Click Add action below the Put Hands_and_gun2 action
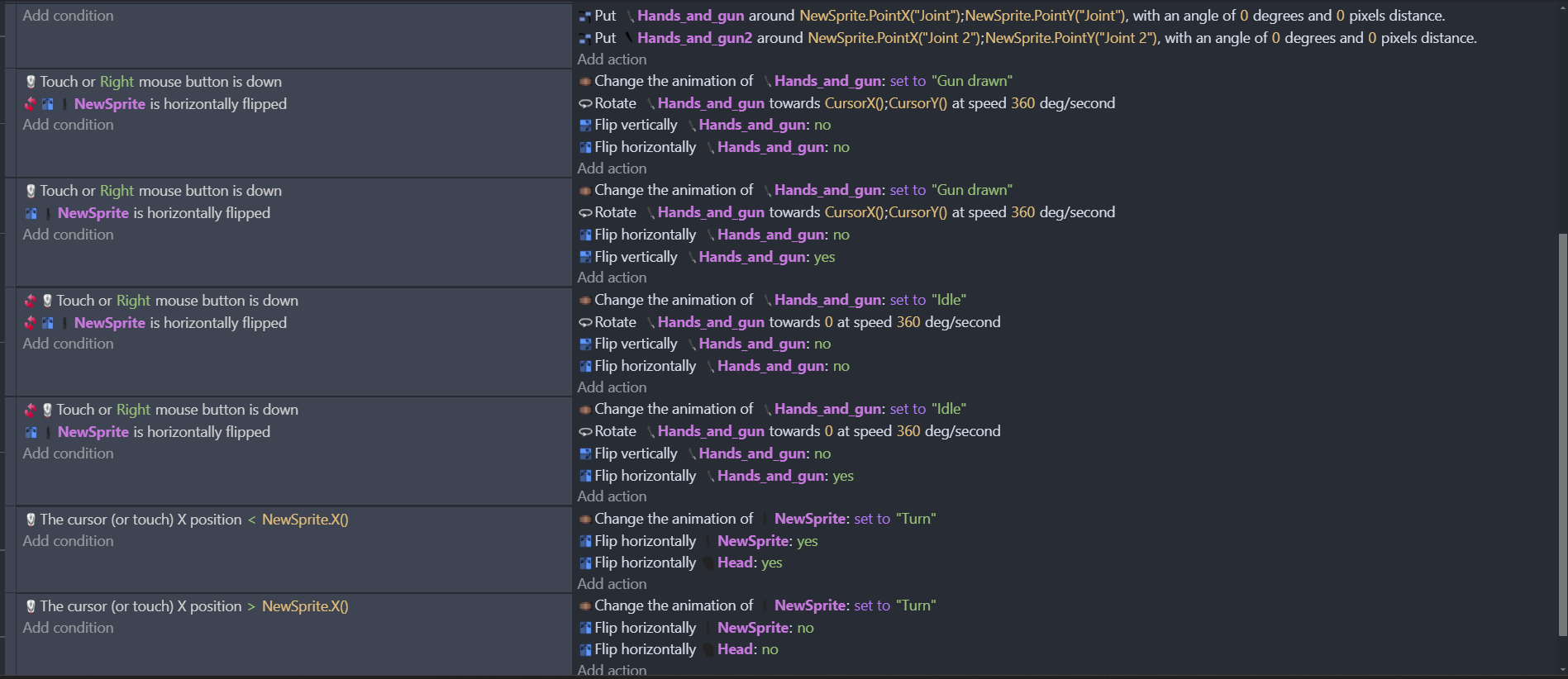This screenshot has height=679, width=1568. [x=612, y=59]
